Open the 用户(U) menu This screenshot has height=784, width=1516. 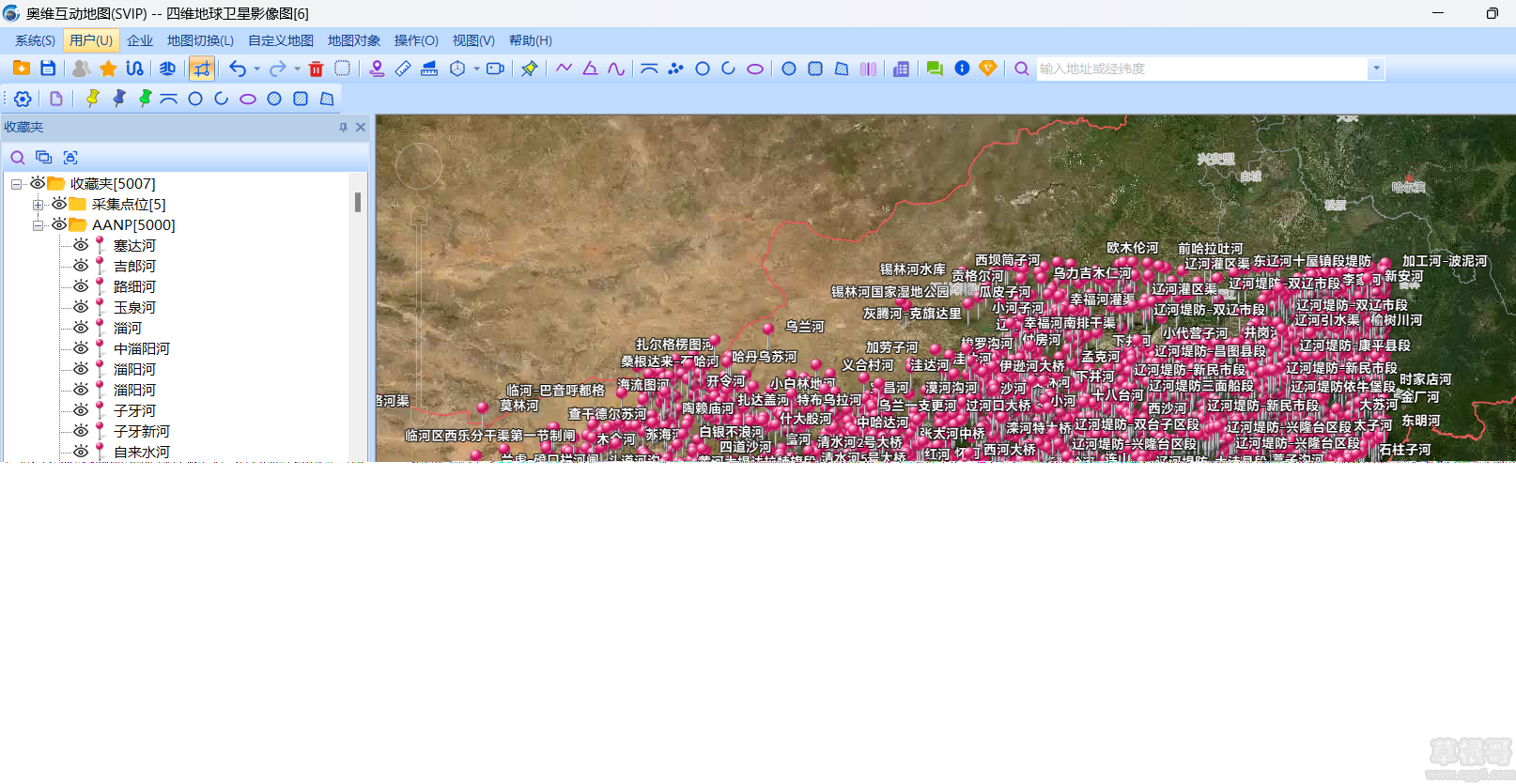pyautogui.click(x=91, y=40)
